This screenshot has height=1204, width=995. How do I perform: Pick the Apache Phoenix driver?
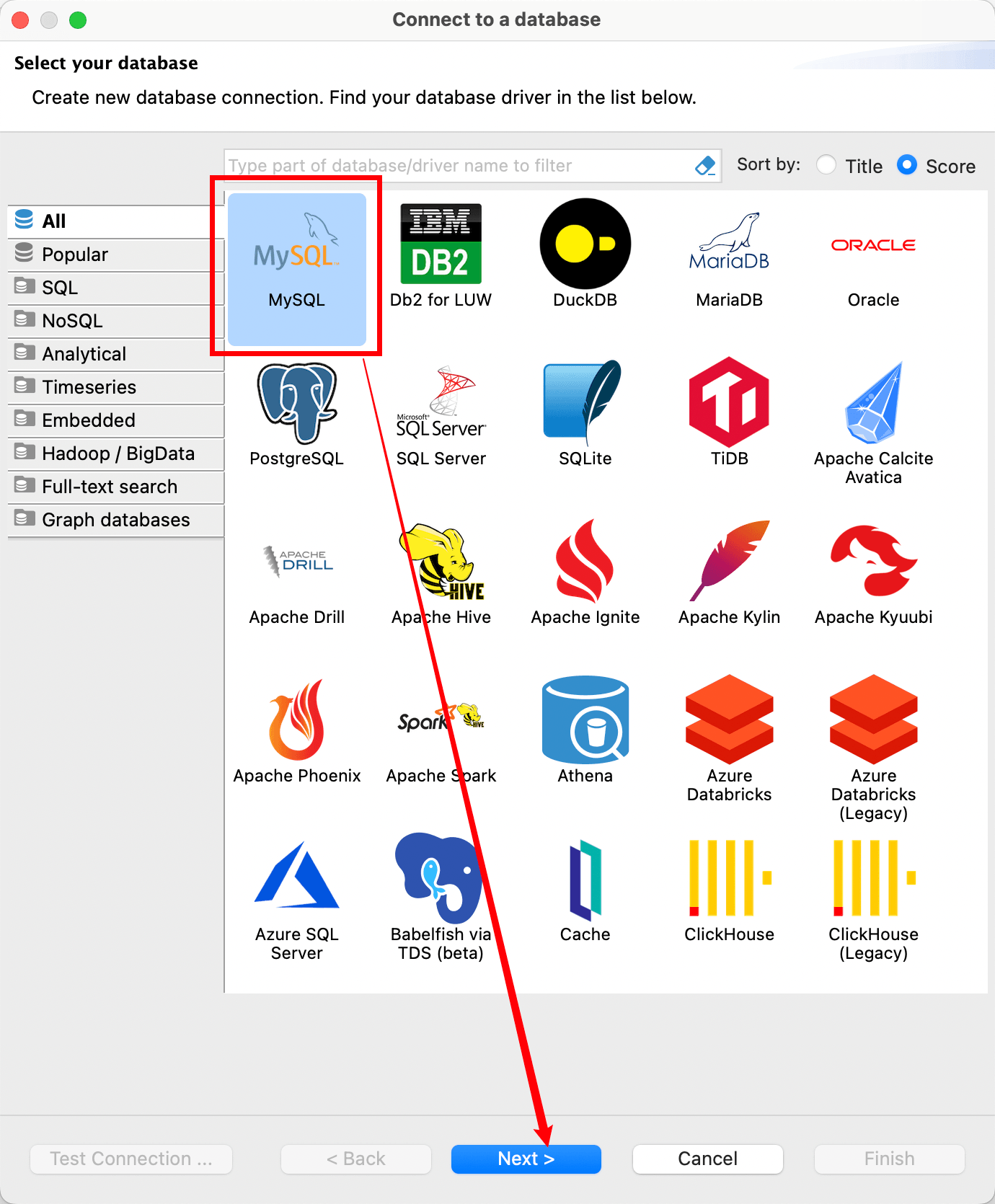coord(296,730)
